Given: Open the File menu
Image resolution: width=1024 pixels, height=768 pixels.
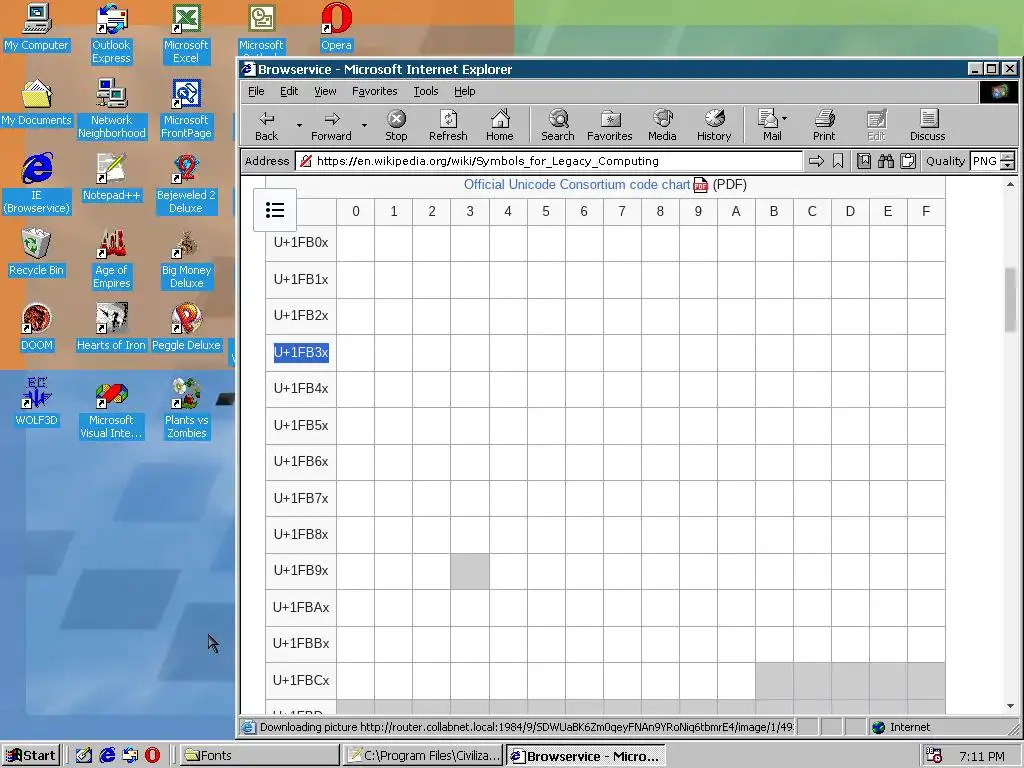Looking at the screenshot, I should click(x=256, y=91).
